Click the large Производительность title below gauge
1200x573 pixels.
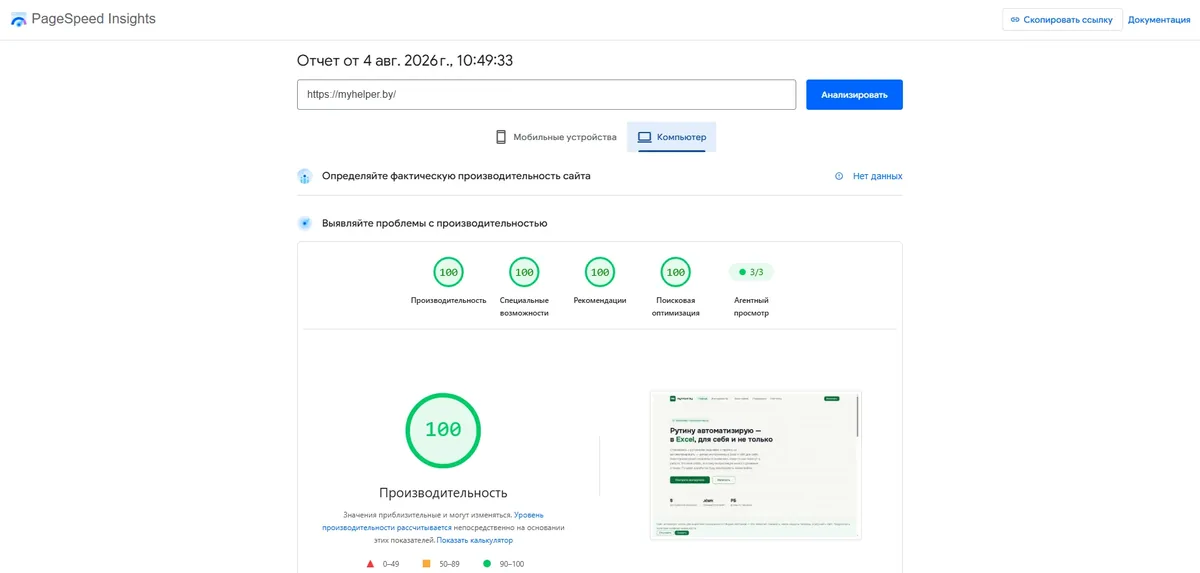click(443, 493)
